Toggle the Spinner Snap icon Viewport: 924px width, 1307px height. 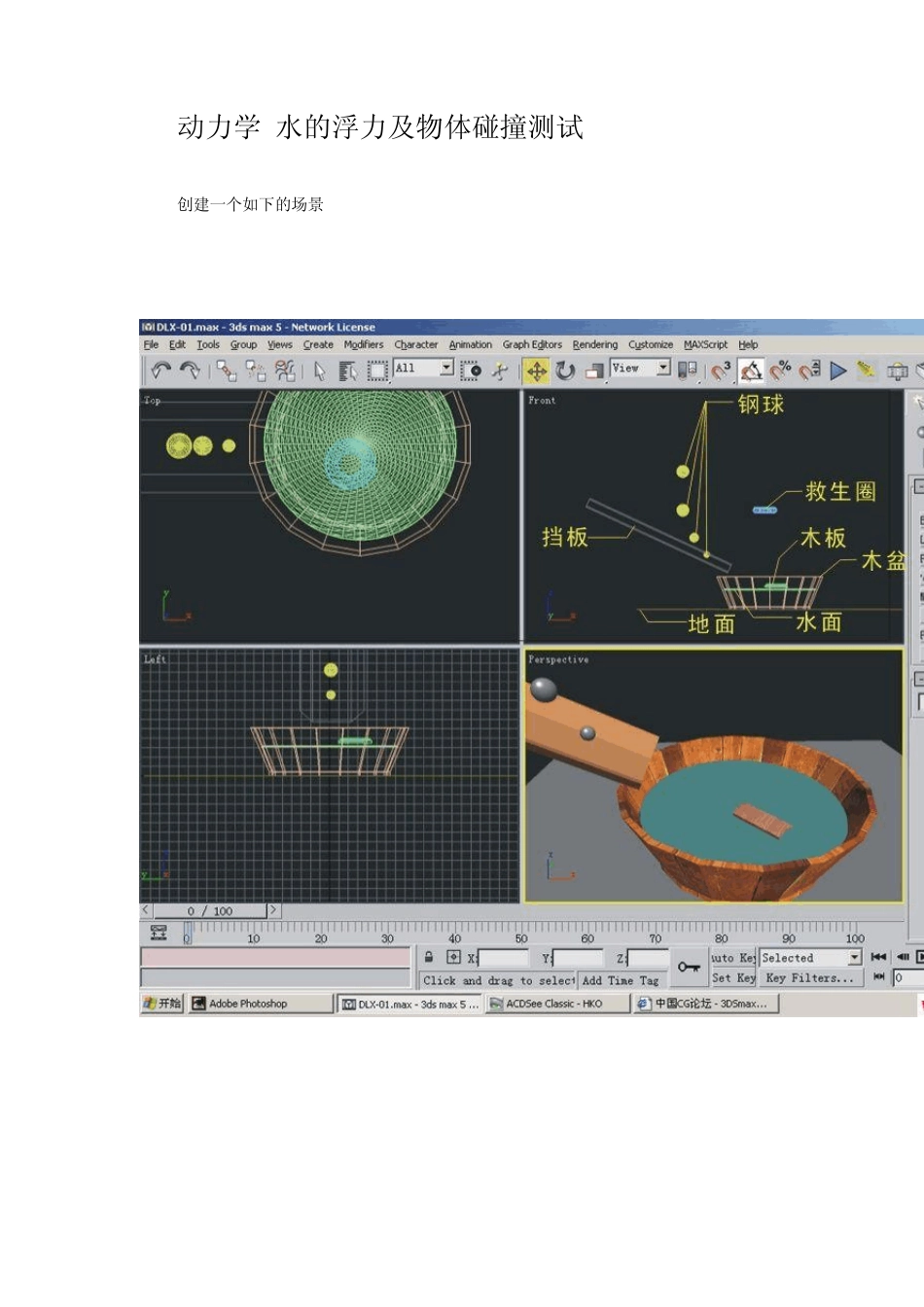(809, 371)
